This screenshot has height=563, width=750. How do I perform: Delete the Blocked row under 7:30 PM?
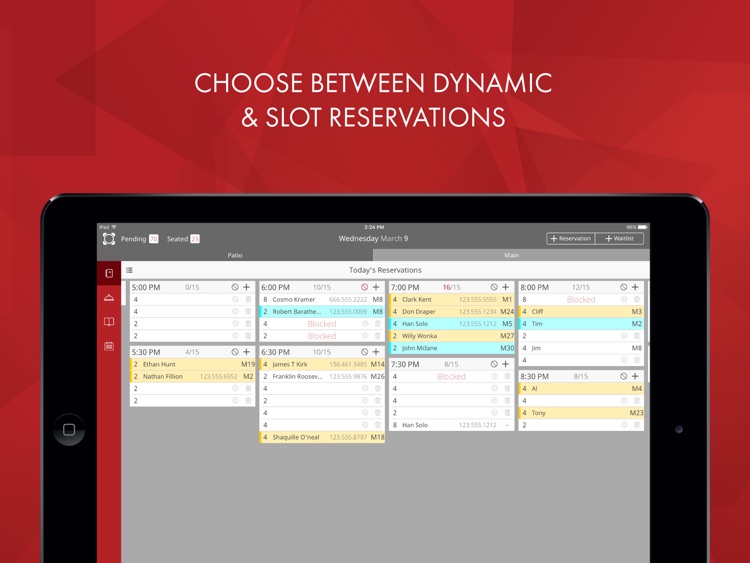click(507, 376)
